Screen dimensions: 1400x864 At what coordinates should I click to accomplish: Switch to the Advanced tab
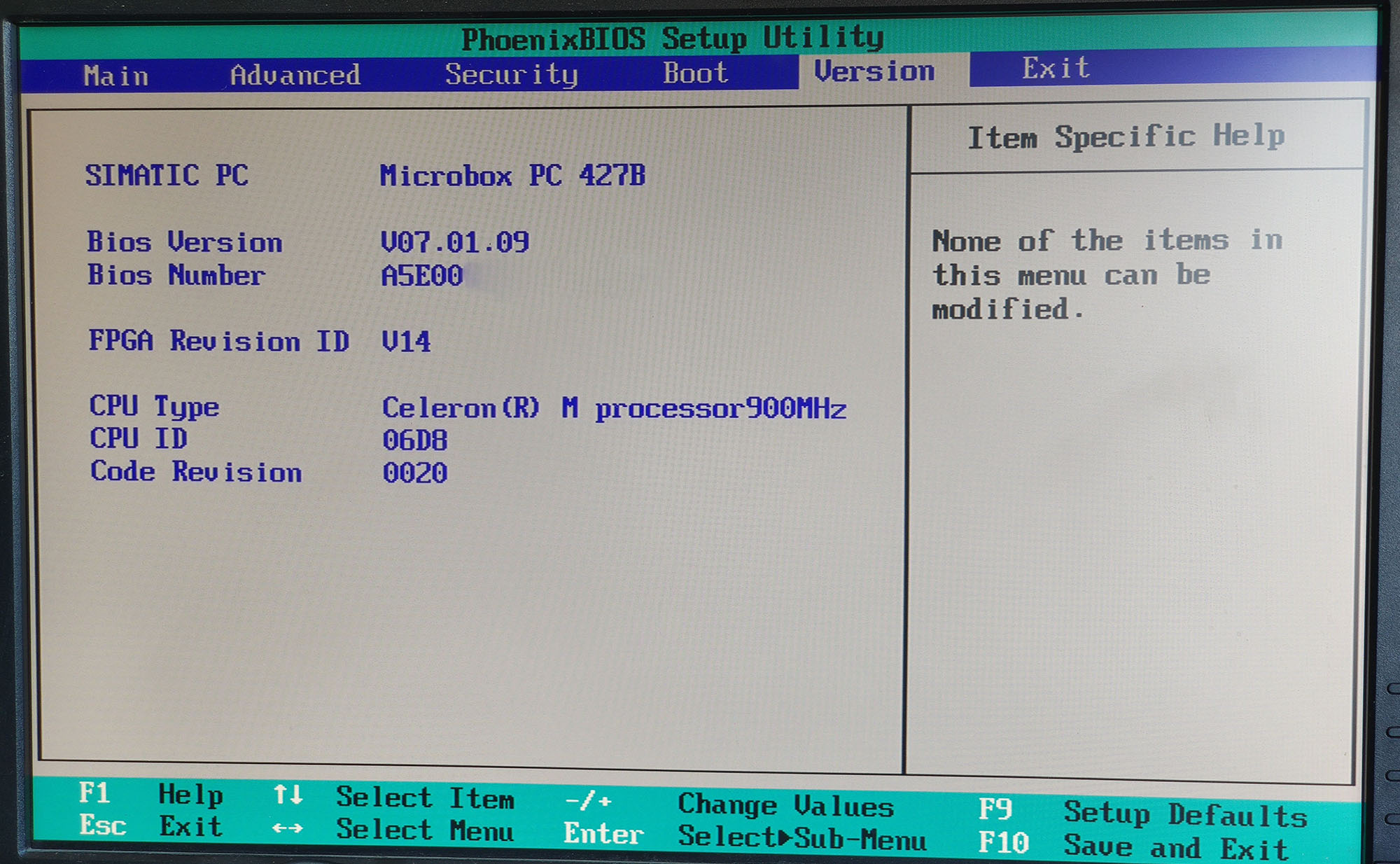click(x=295, y=75)
